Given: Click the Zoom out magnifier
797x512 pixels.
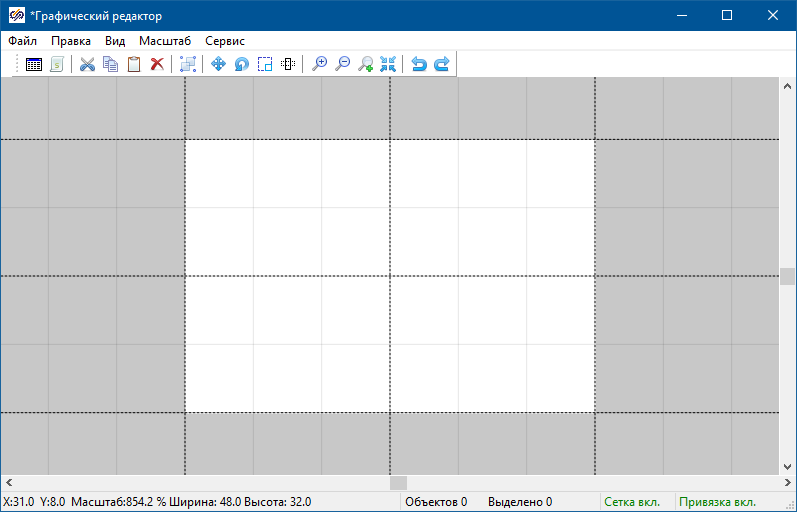Looking at the screenshot, I should [x=343, y=64].
